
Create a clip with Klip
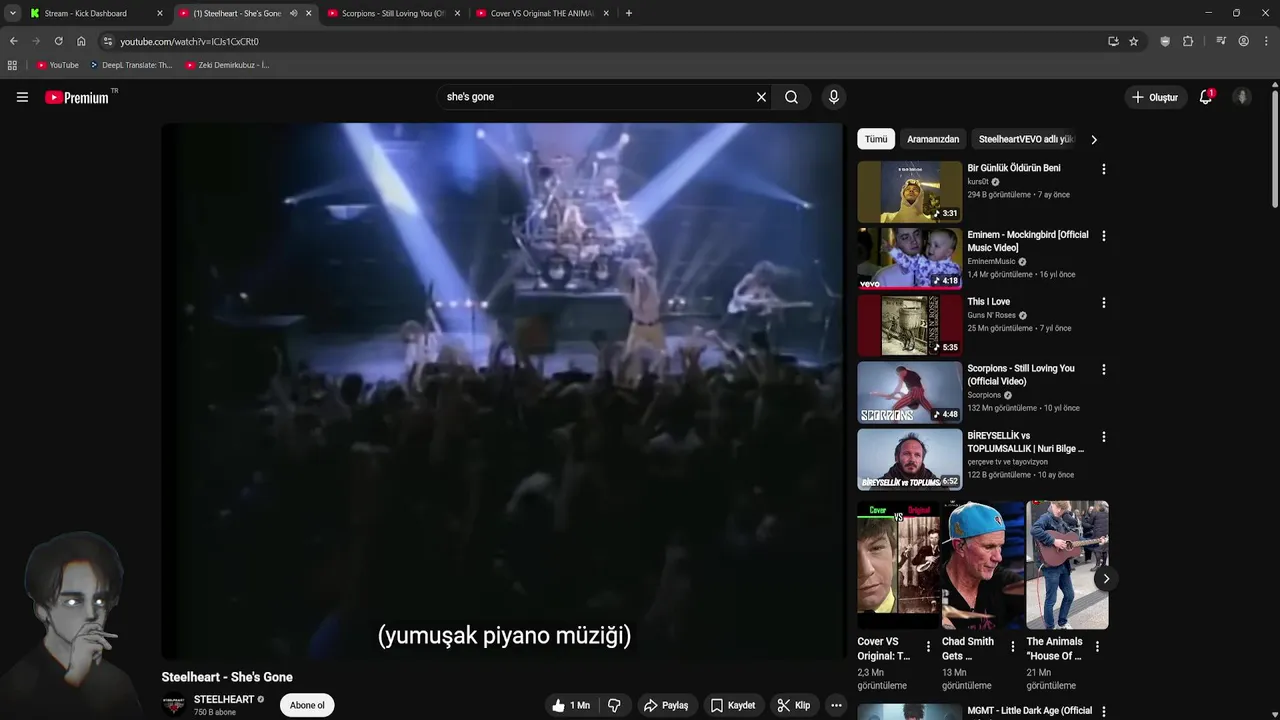coord(794,705)
